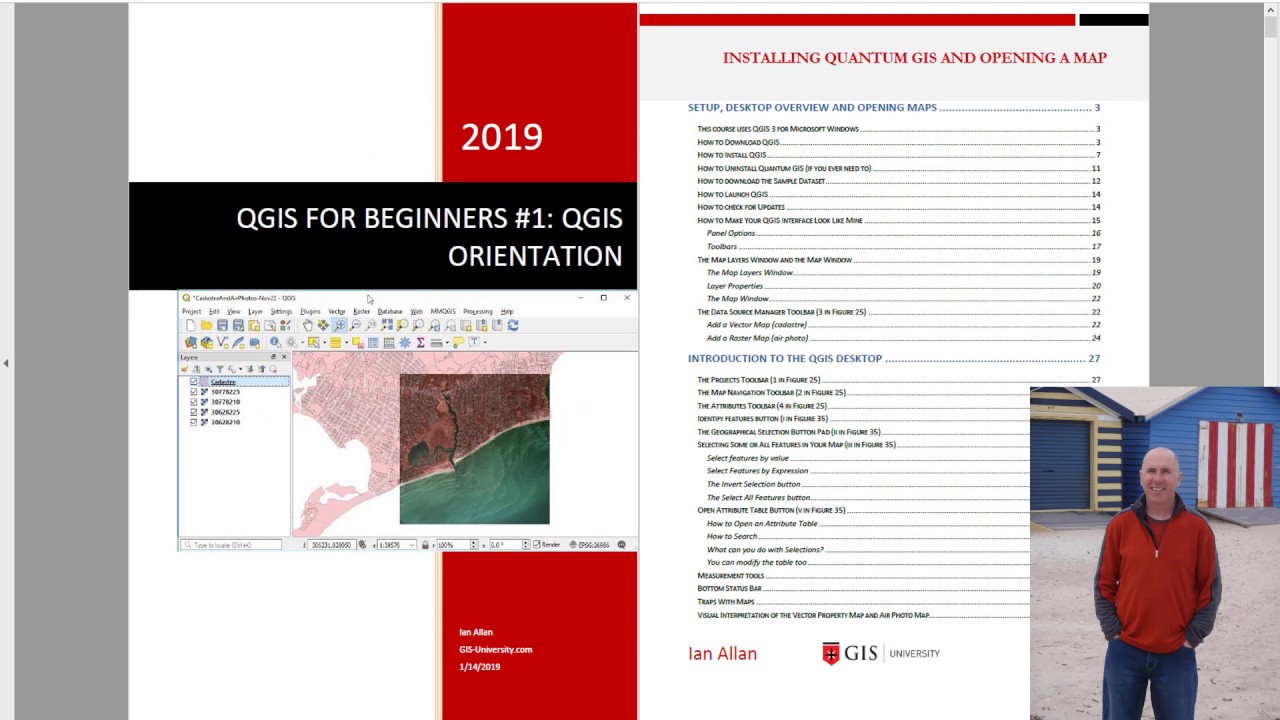Select the Measure ruler tool

click(x=436, y=342)
